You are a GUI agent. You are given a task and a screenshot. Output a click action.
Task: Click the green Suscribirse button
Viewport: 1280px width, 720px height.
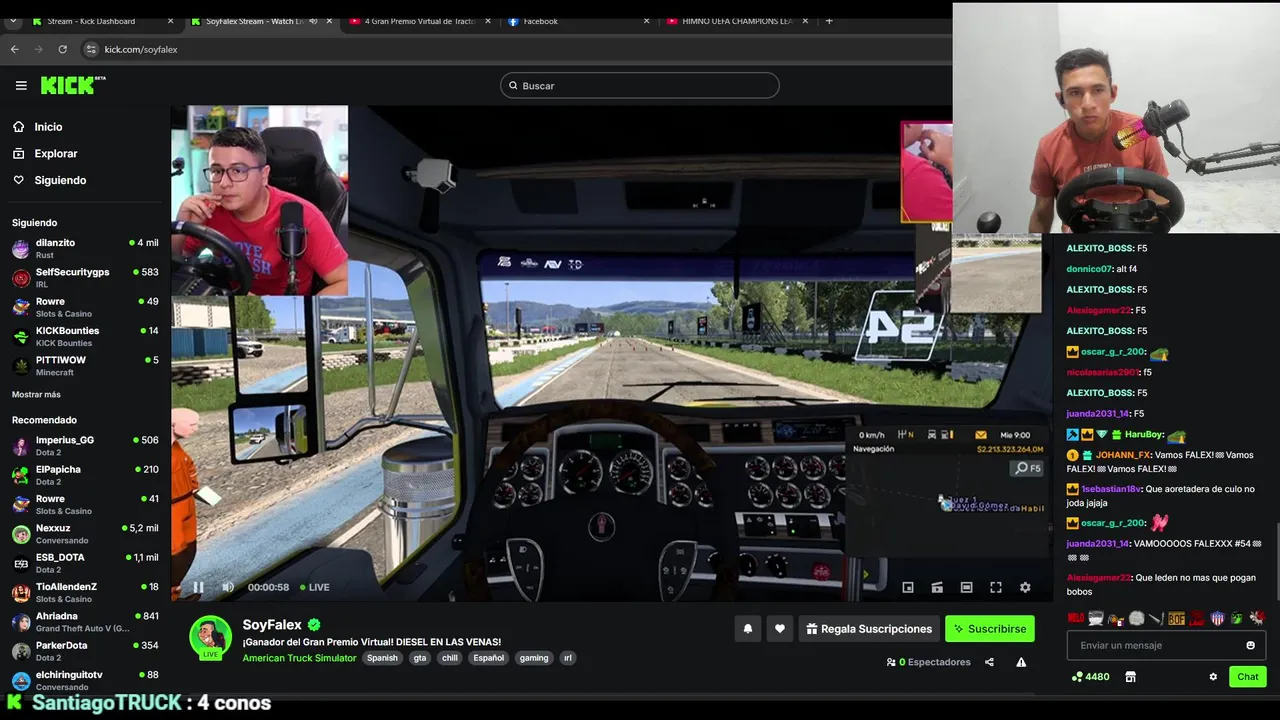click(x=990, y=629)
